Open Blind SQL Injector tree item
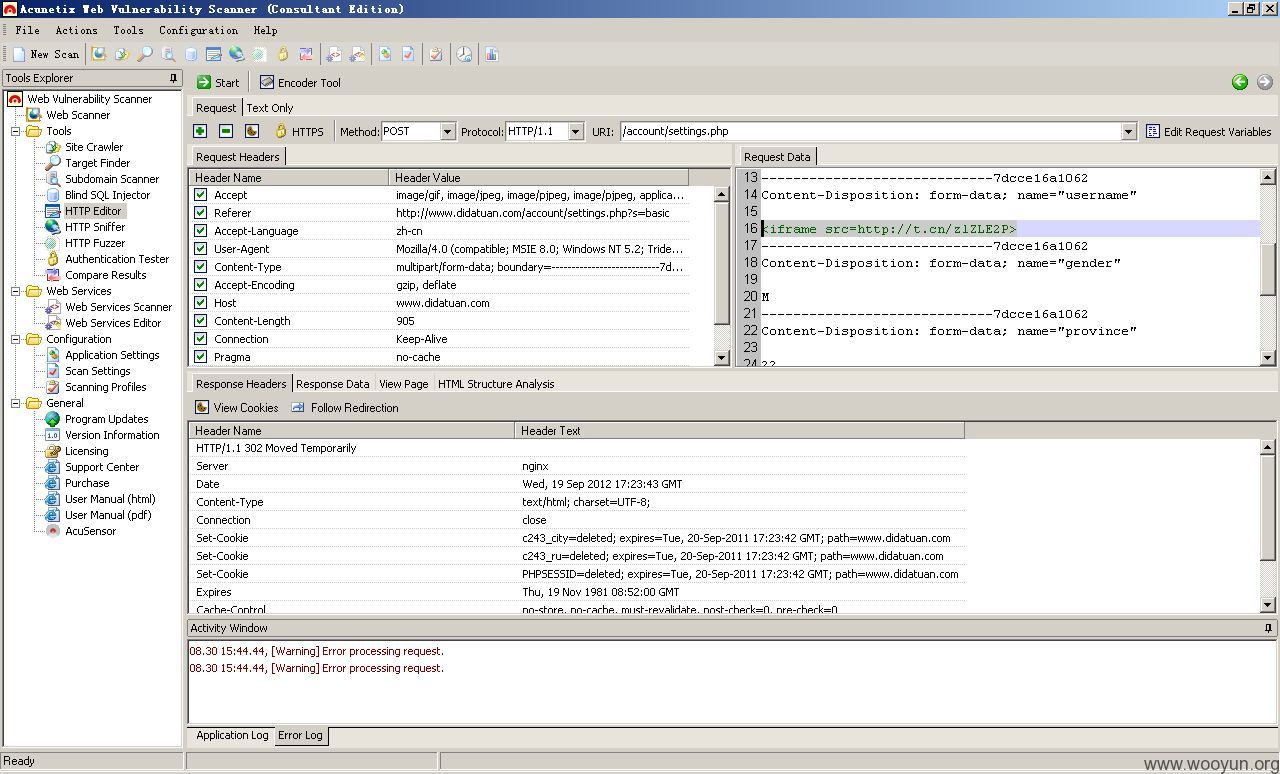 tap(107, 195)
